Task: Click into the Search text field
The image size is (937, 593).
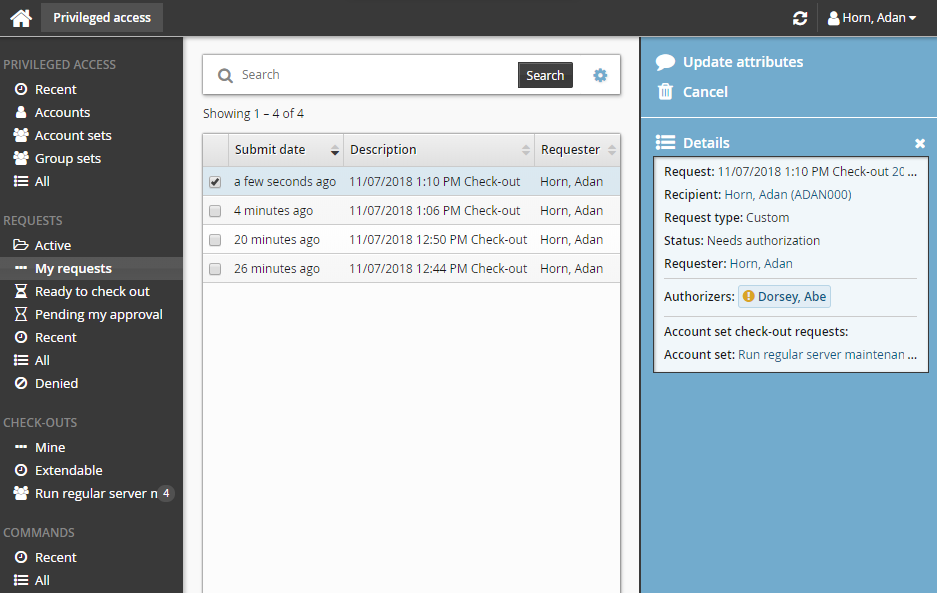Action: point(375,75)
